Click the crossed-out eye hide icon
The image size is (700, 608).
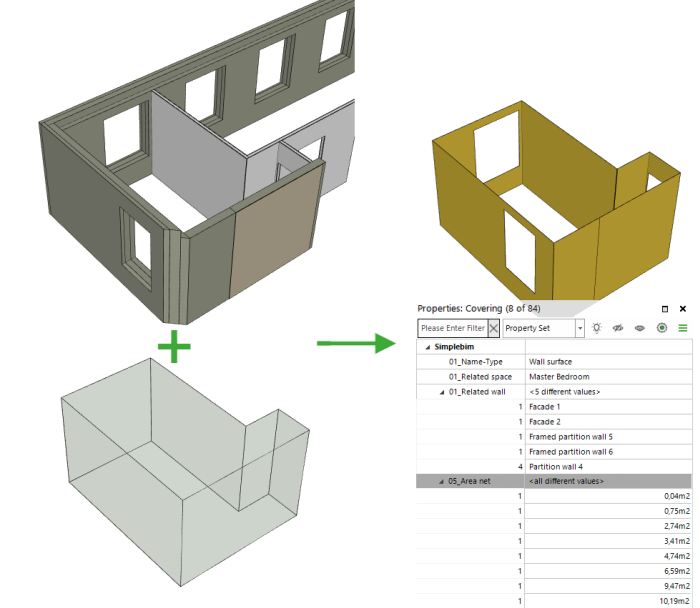pyautogui.click(x=618, y=328)
